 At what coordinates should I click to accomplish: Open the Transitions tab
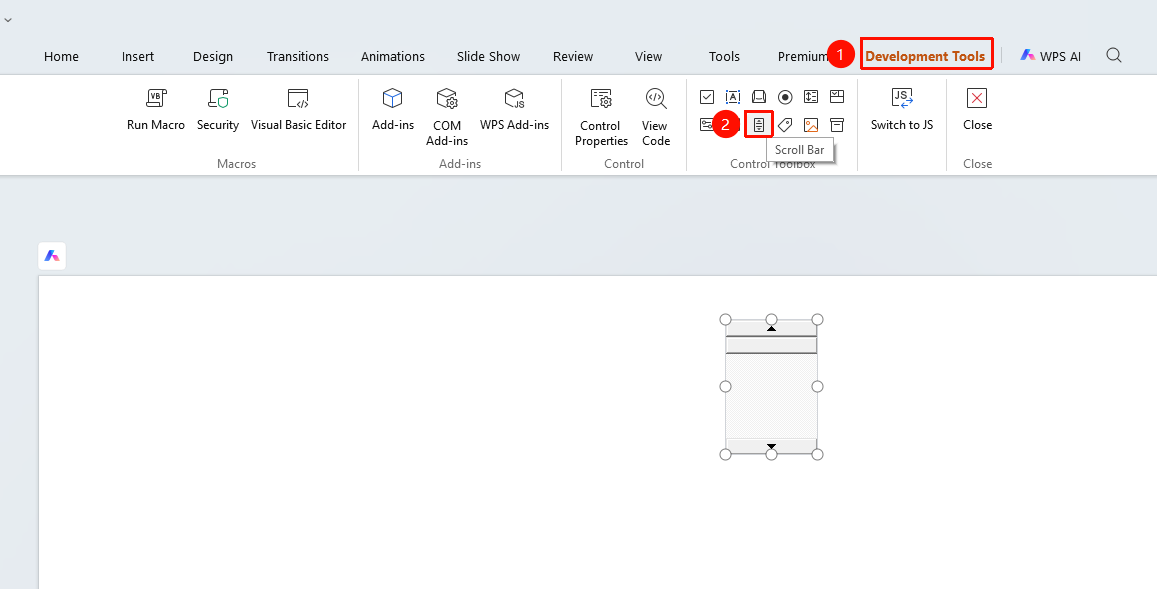[x=298, y=57]
